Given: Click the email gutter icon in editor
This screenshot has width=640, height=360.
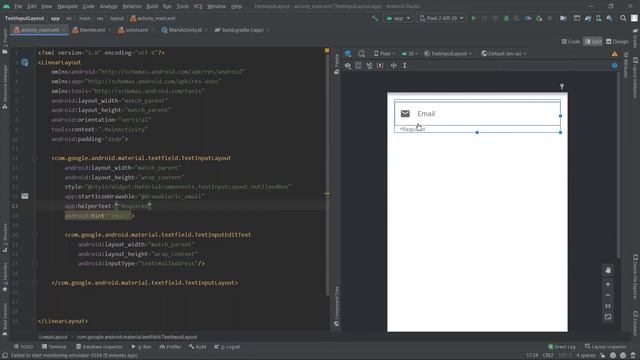Looking at the screenshot, I should pos(25,196).
